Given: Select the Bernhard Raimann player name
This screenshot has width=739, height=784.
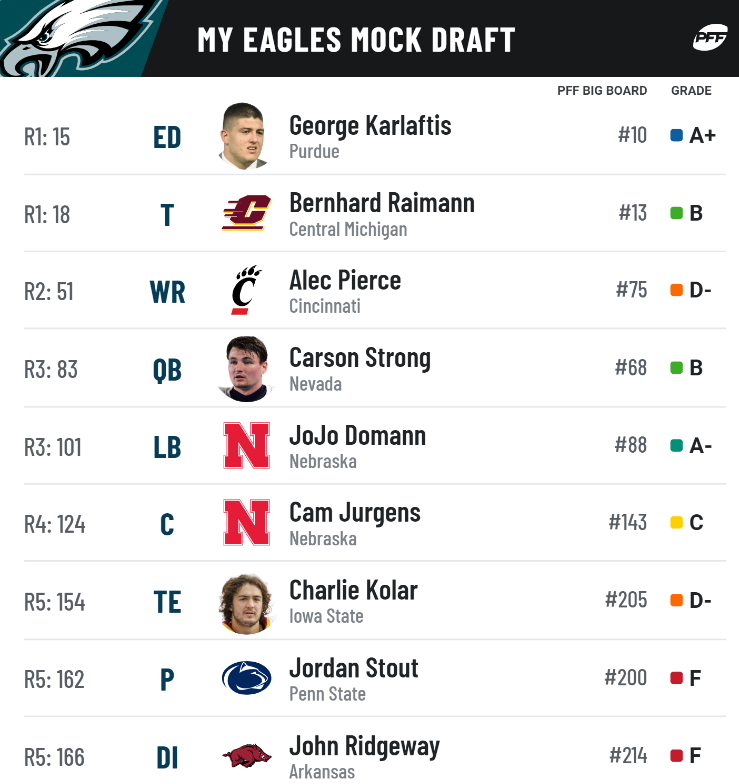Looking at the screenshot, I should 381,203.
